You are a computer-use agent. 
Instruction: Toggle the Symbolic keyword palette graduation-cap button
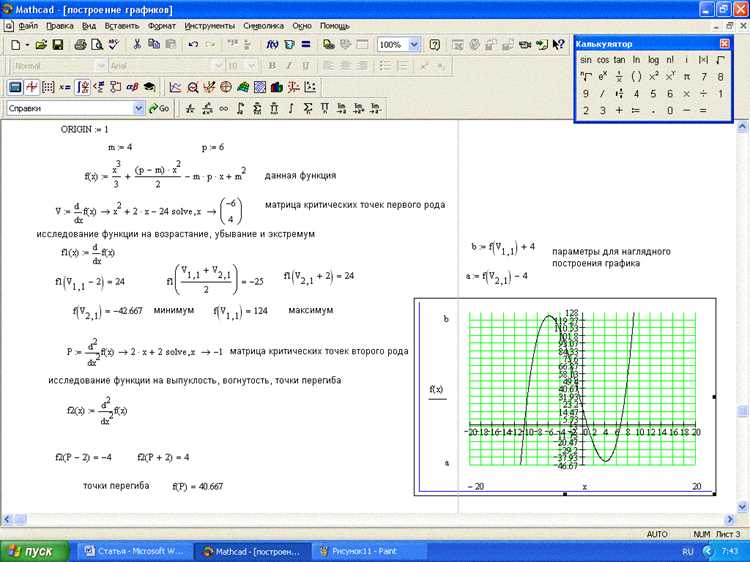pos(150,87)
